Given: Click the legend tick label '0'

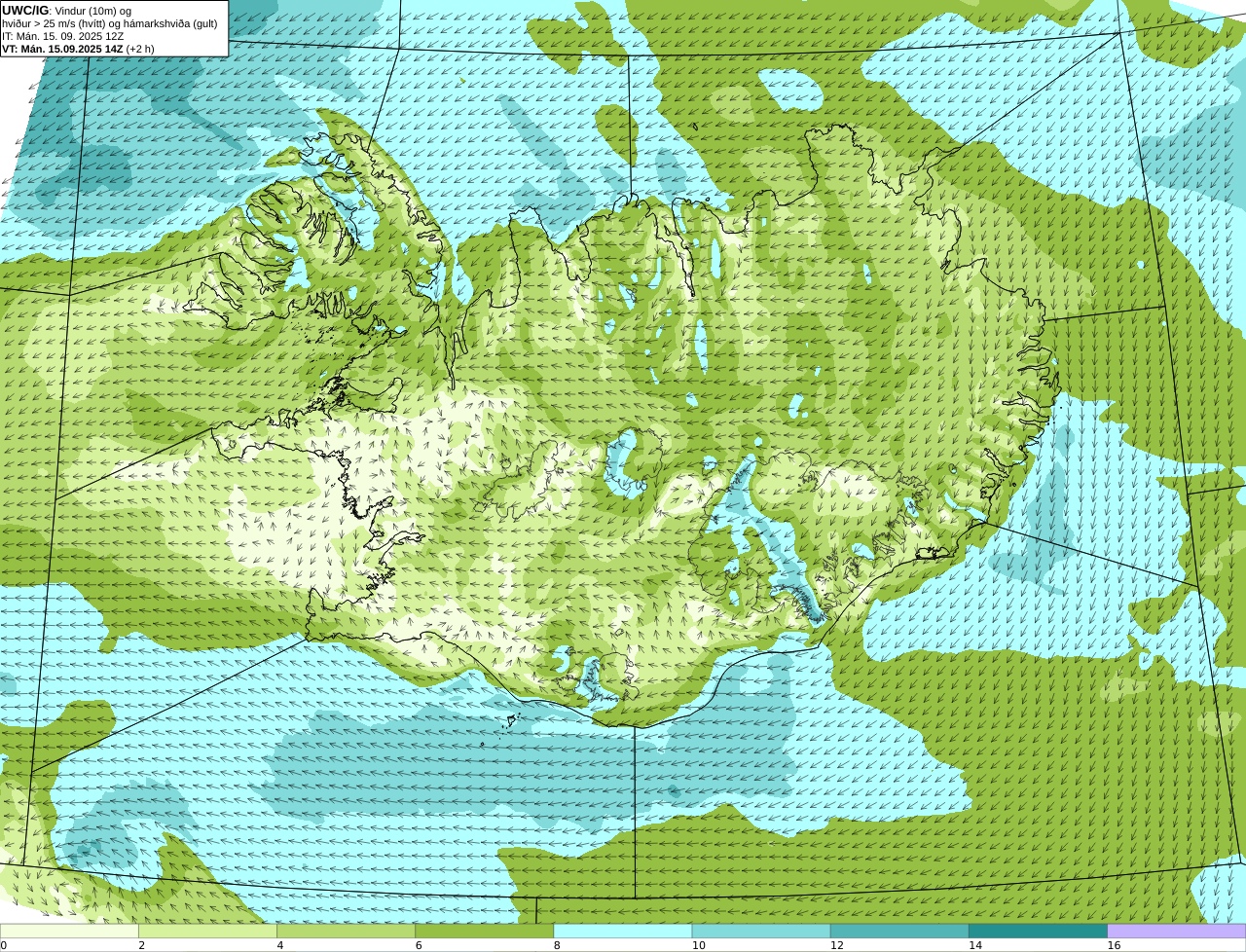Looking at the screenshot, I should (x=3, y=945).
